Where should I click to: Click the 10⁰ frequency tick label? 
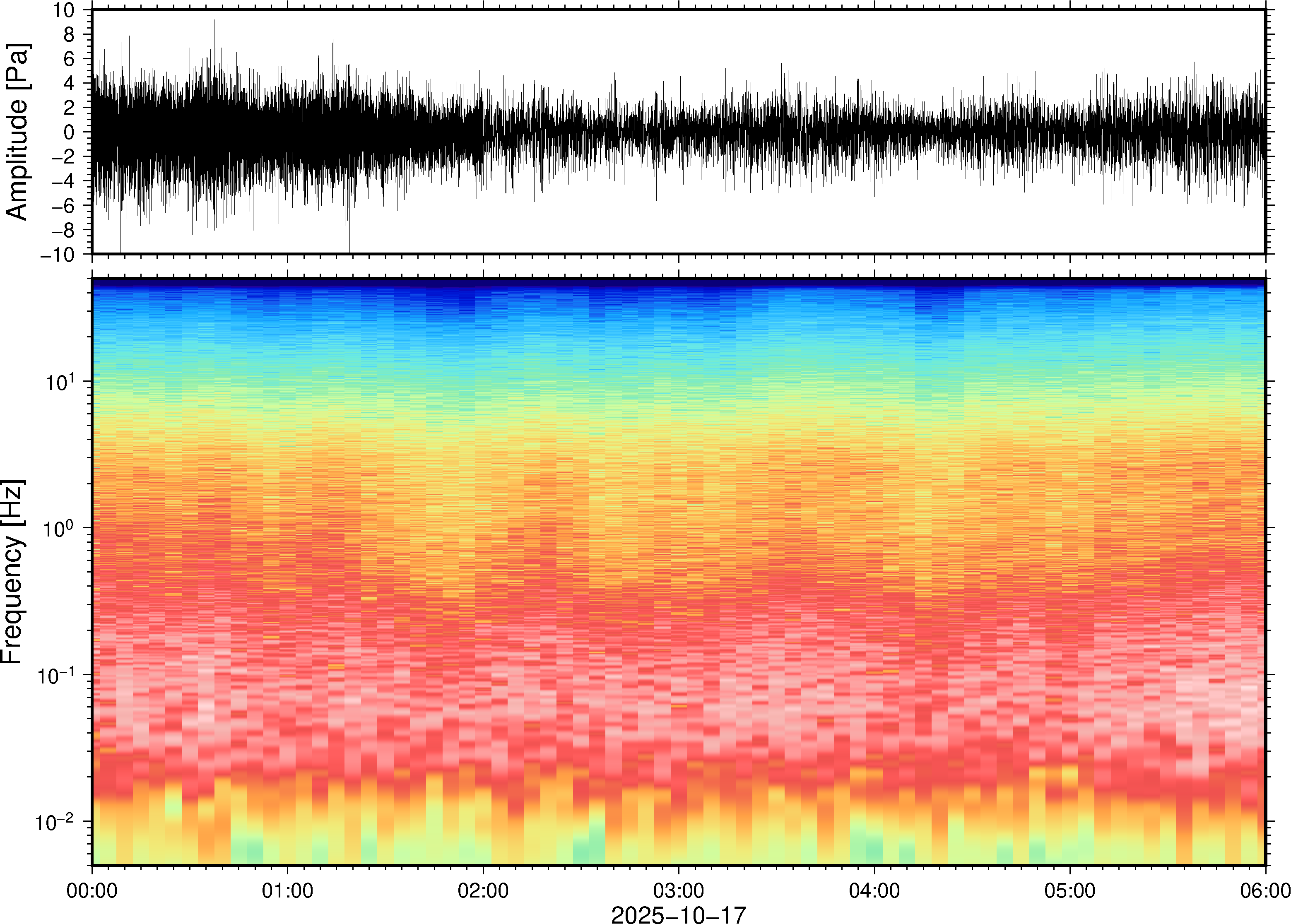click(59, 528)
